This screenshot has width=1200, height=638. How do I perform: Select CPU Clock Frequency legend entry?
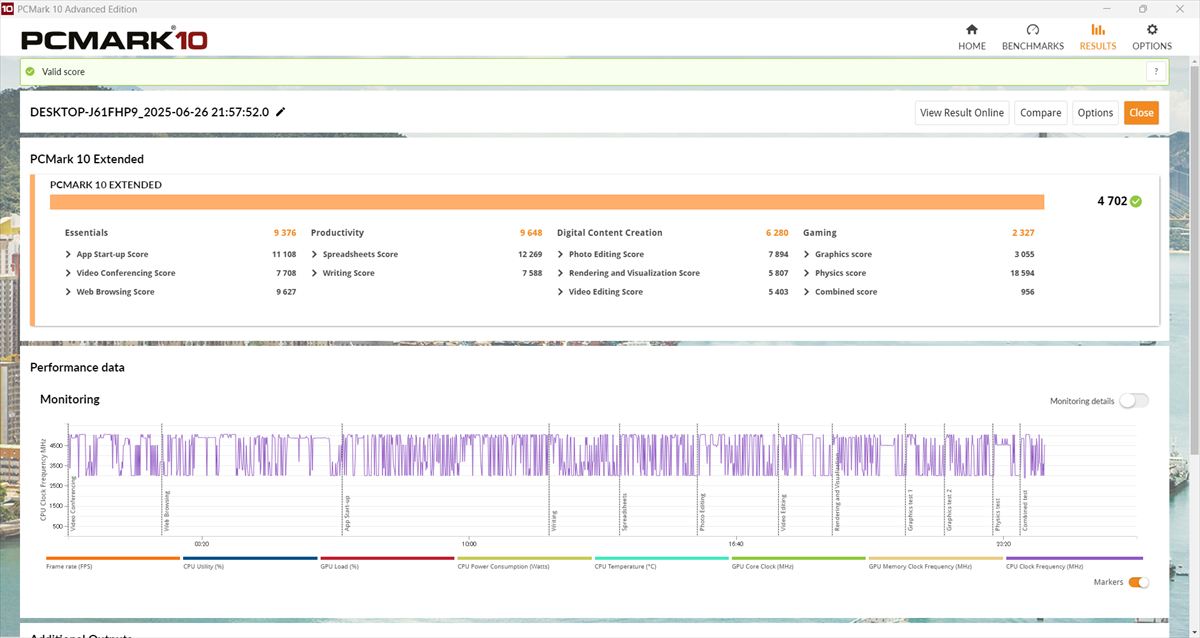tap(1072, 562)
